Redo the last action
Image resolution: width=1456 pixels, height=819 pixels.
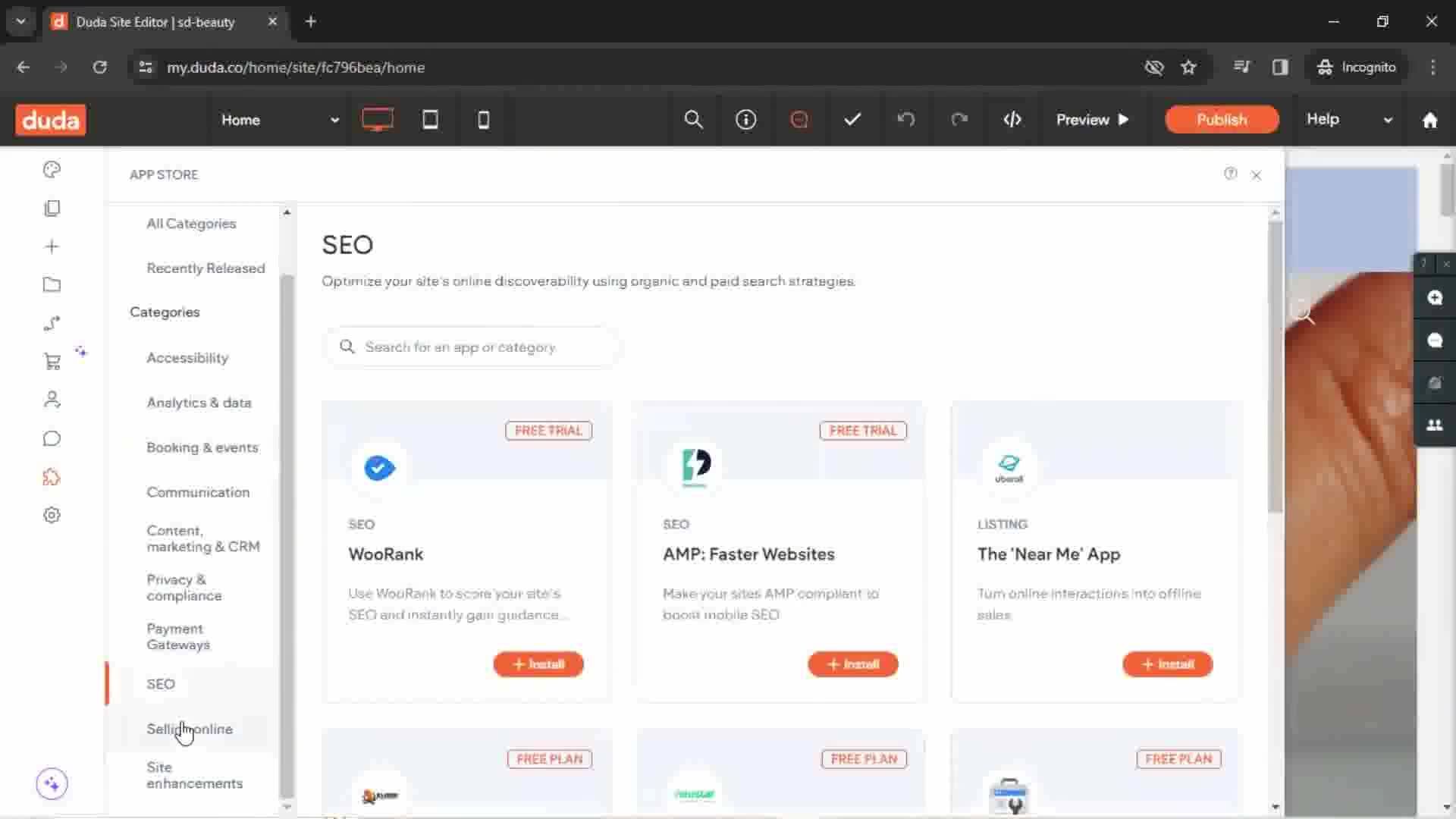[959, 120]
